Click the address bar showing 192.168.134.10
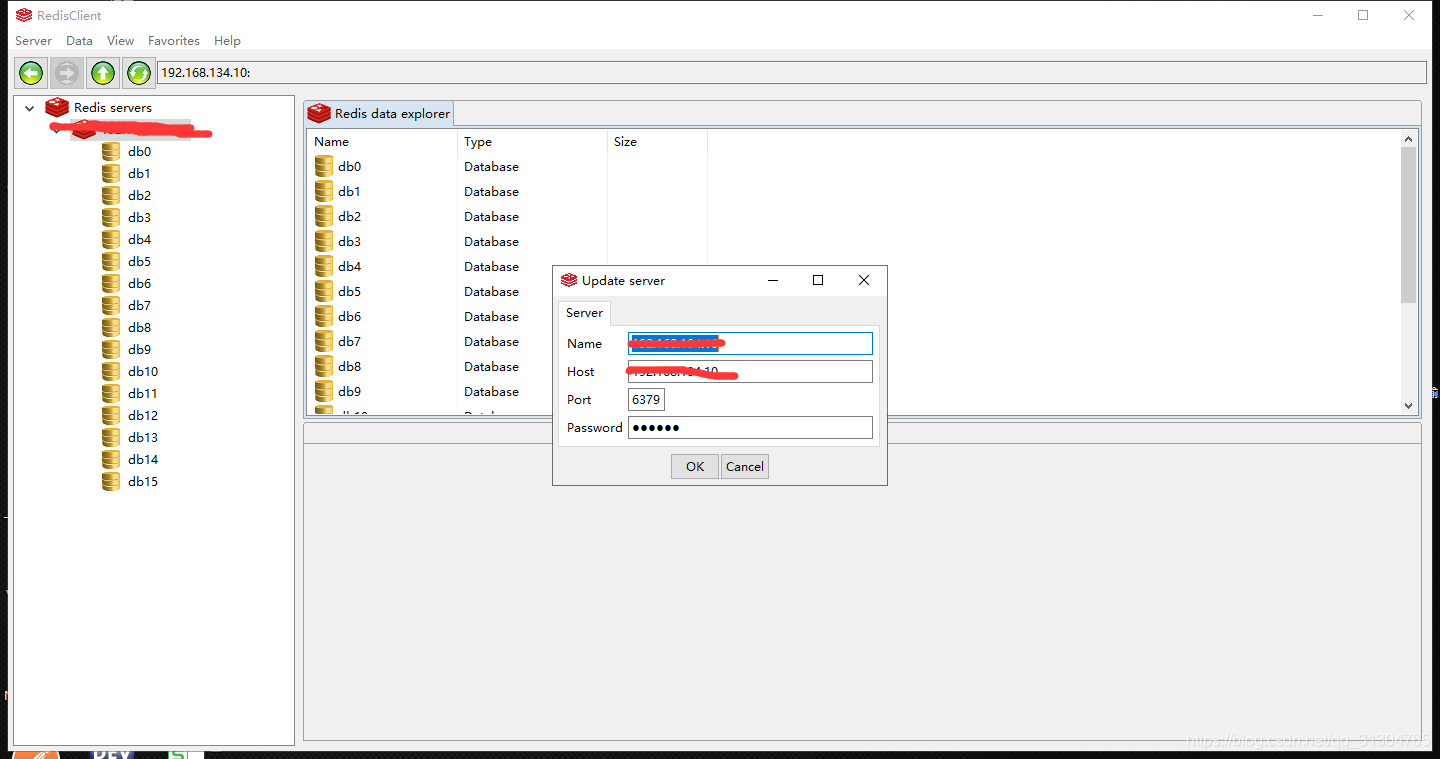Image resolution: width=1440 pixels, height=759 pixels. tap(792, 73)
